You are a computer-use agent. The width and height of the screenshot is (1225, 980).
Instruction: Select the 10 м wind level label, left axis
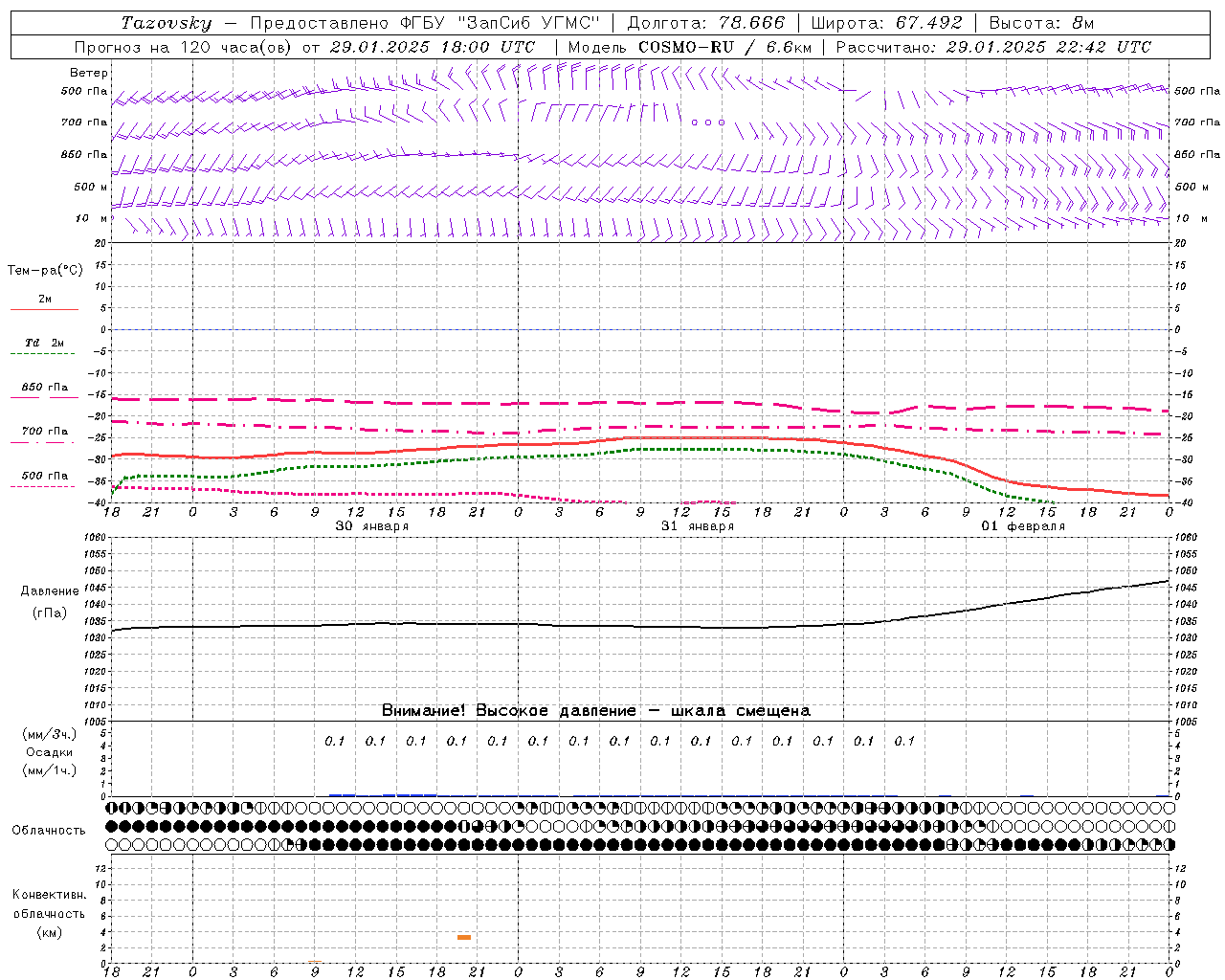(x=91, y=218)
